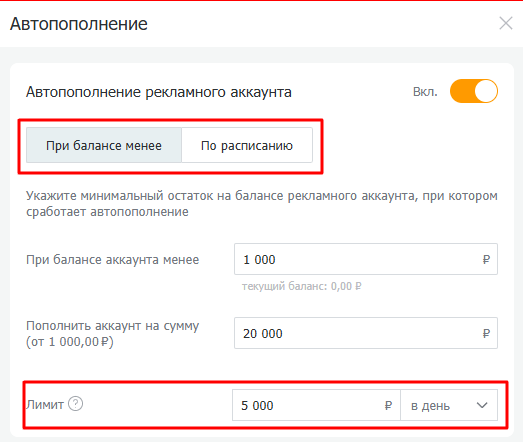This screenshot has width=523, height=442.
Task: Click the Укажите минимальный остаток description text
Action: point(262,203)
